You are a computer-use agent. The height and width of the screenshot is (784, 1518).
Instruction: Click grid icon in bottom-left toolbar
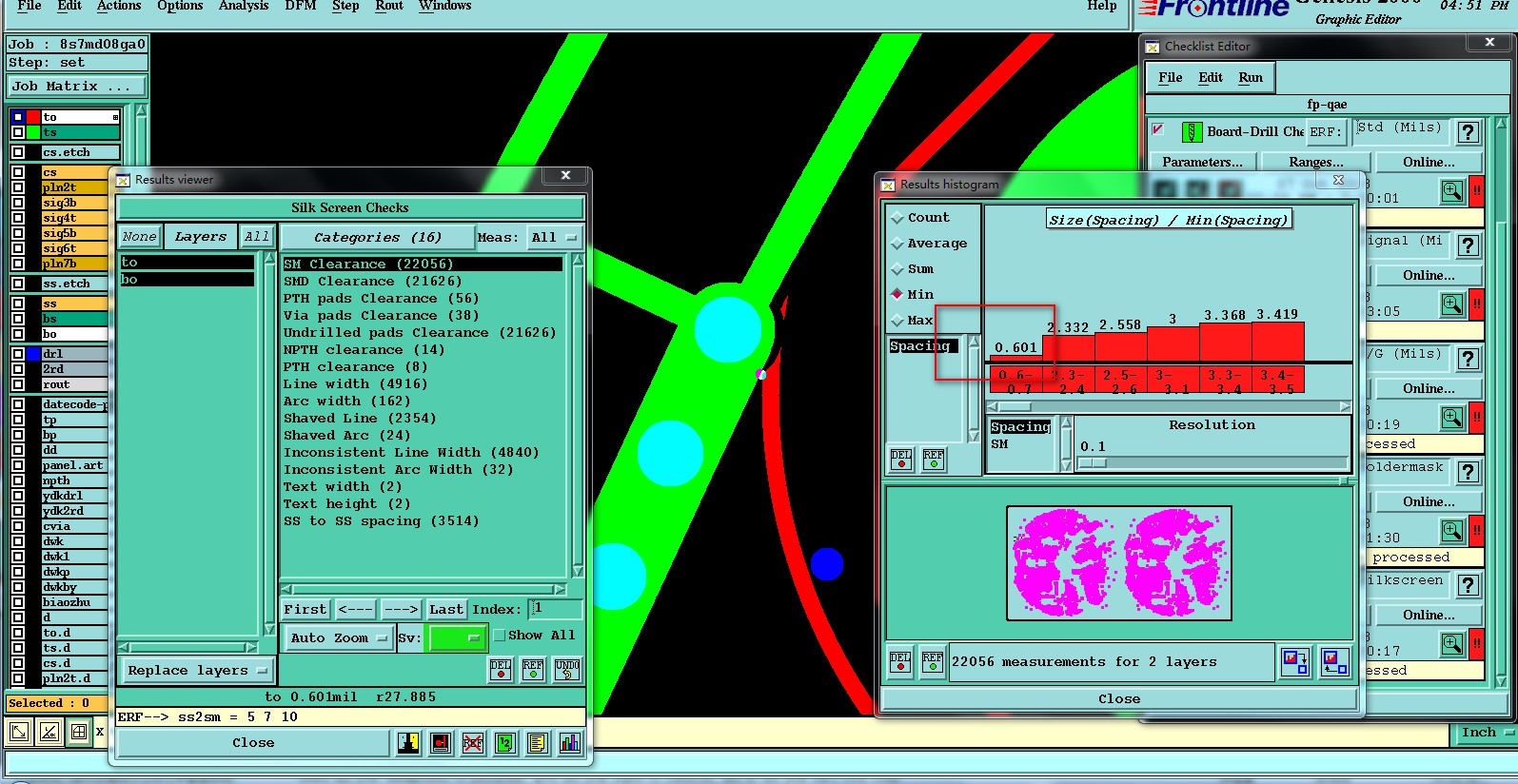coord(79,732)
